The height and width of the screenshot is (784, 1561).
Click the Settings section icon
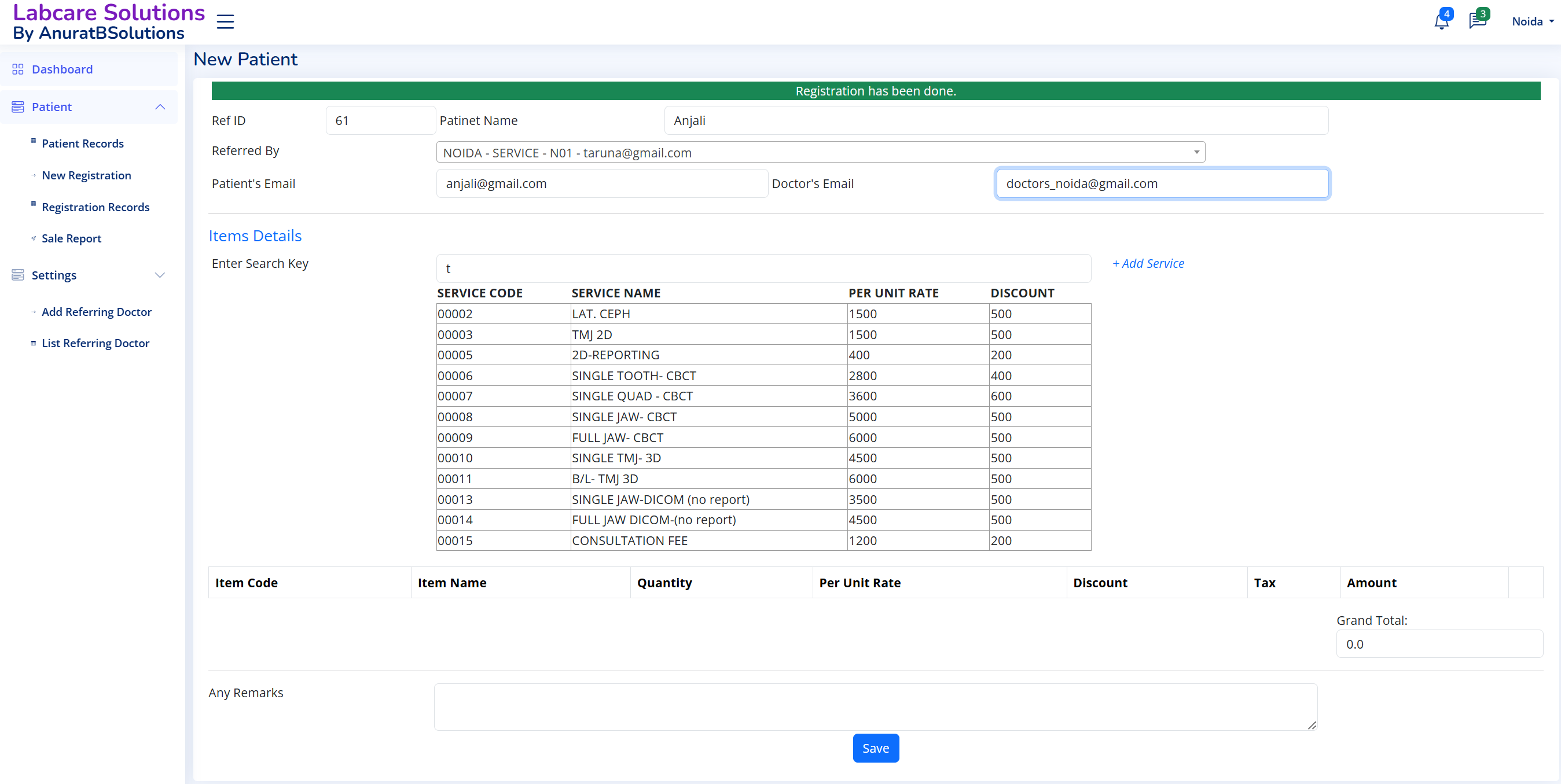coord(17,275)
